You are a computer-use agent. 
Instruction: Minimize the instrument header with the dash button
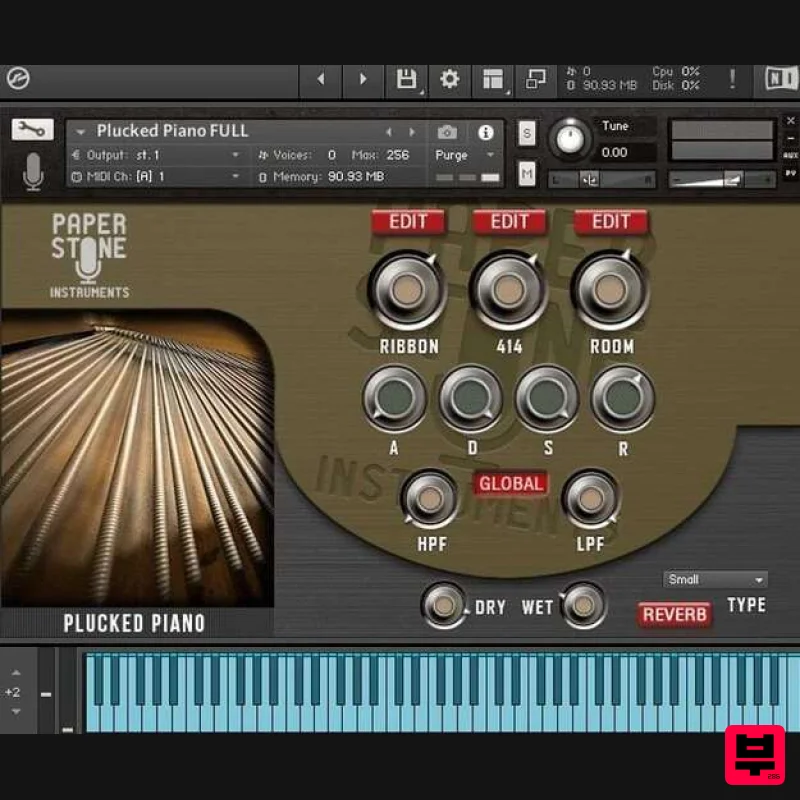tap(790, 138)
